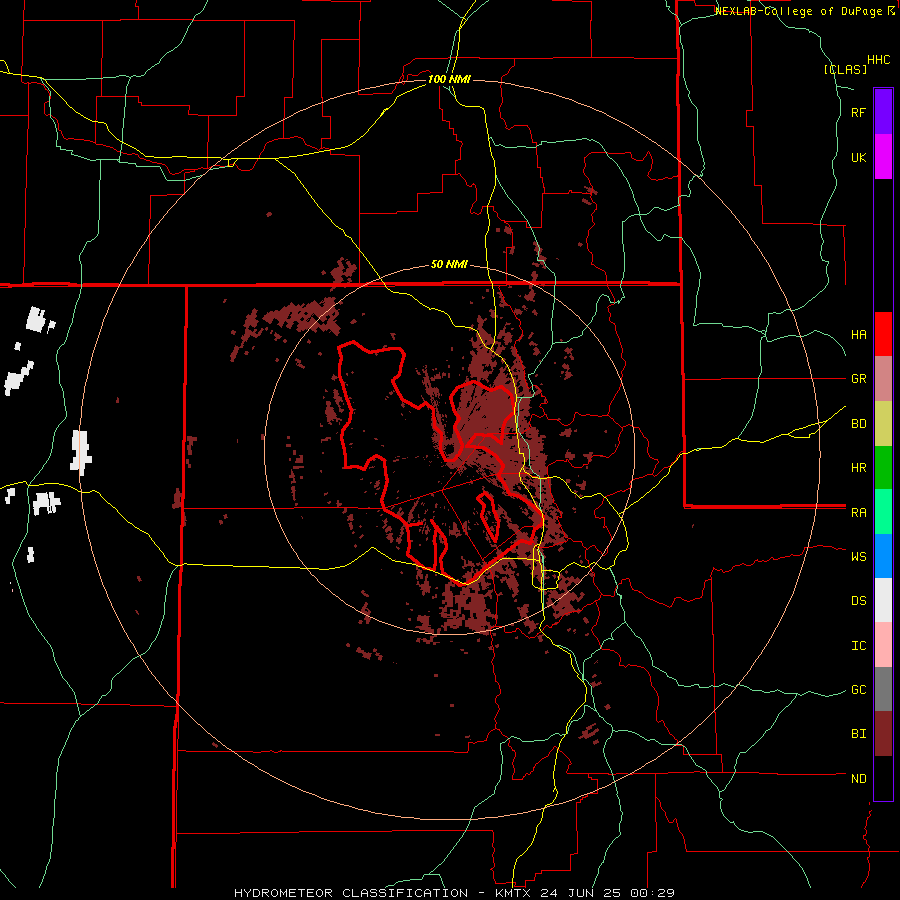Click the RF legend label
The width and height of the screenshot is (900, 900).
858,112
